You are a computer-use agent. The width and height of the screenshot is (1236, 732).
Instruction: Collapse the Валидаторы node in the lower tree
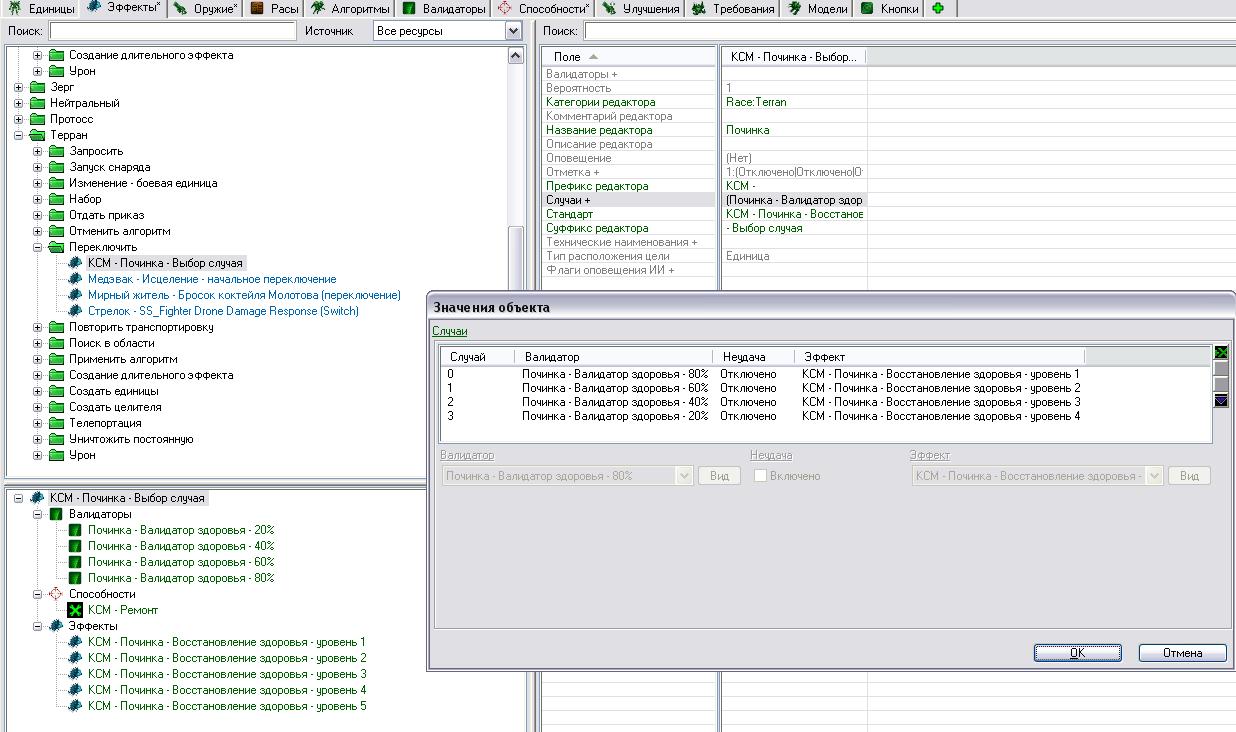(x=38, y=514)
